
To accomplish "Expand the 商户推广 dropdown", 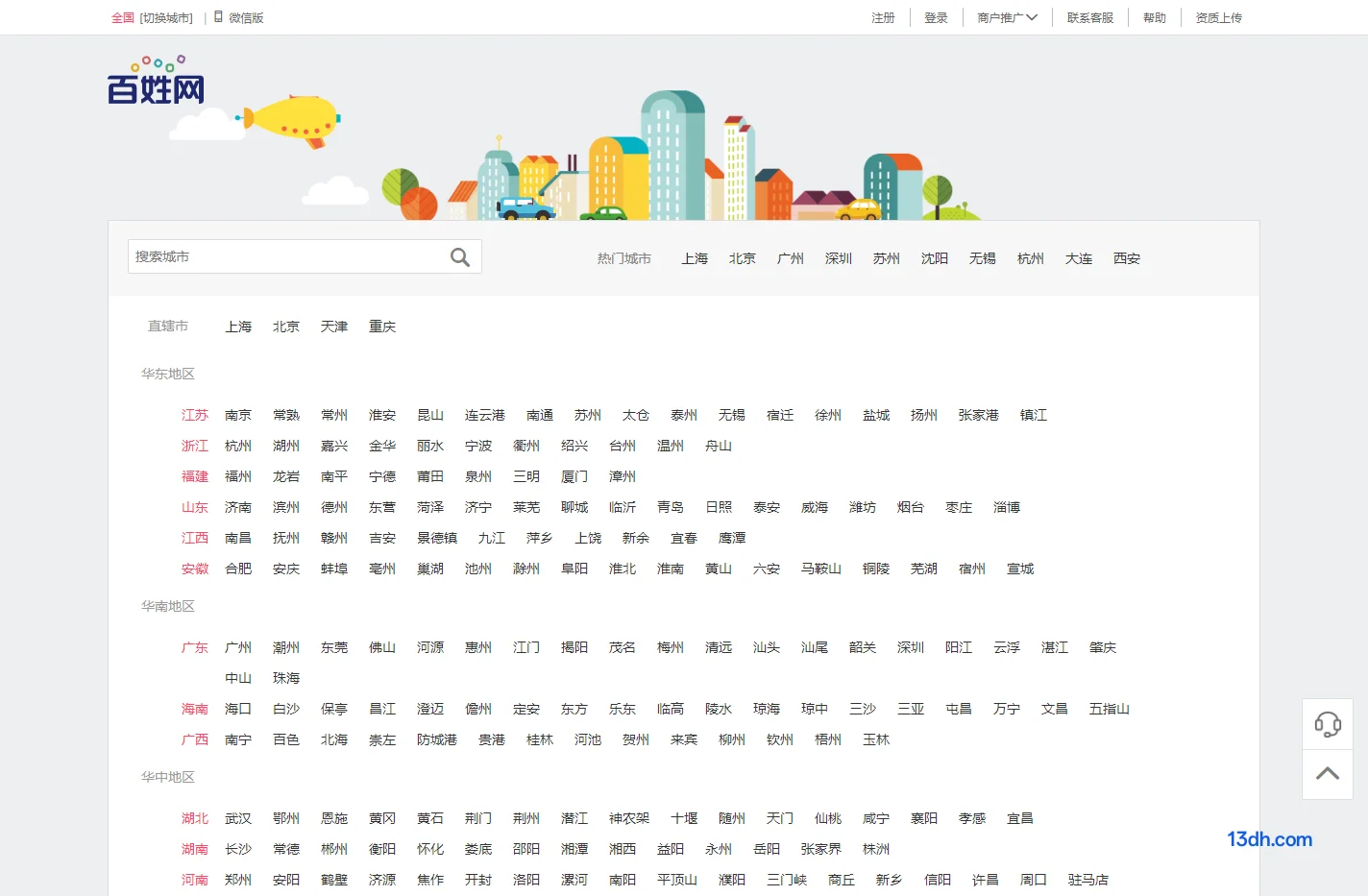I will (x=1007, y=17).
